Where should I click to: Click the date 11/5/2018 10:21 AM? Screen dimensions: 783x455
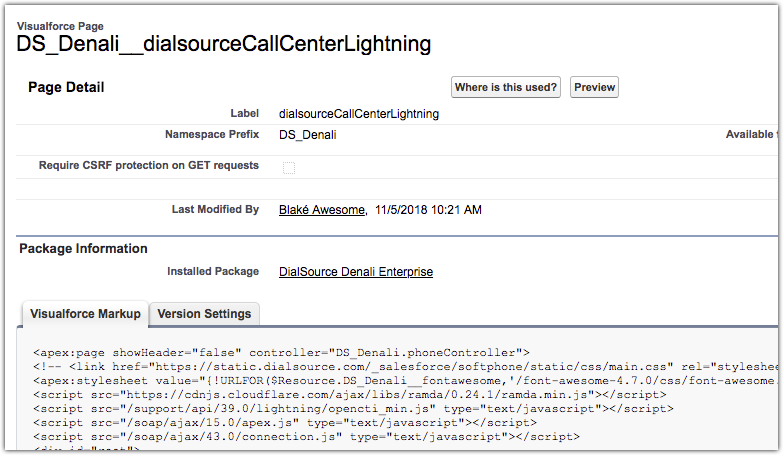tap(428, 210)
